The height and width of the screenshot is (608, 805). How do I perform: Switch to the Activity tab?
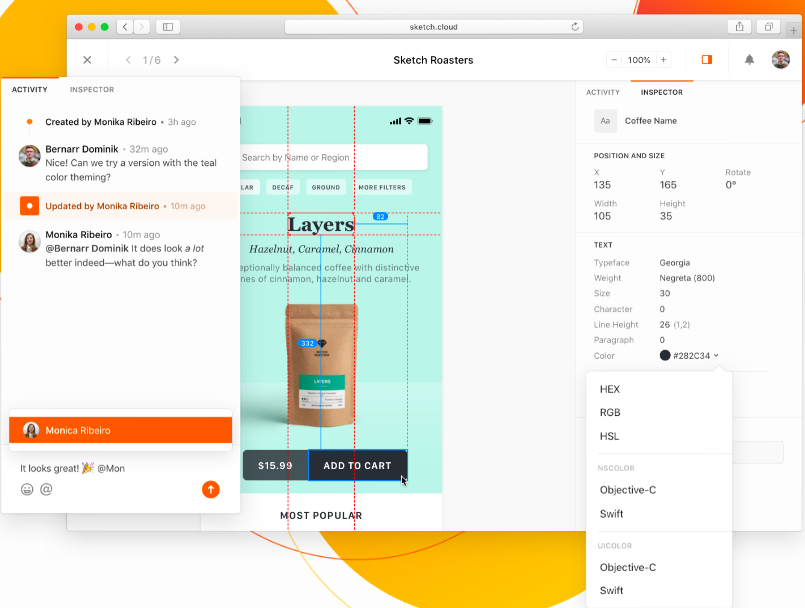[603, 92]
